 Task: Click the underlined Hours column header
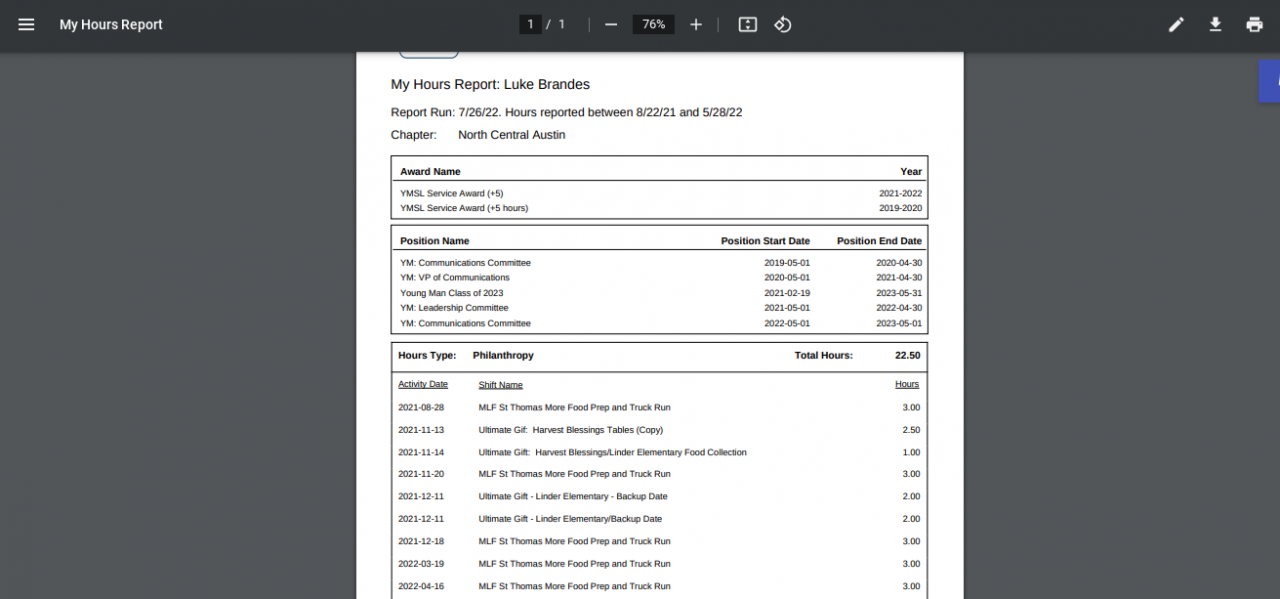906,384
